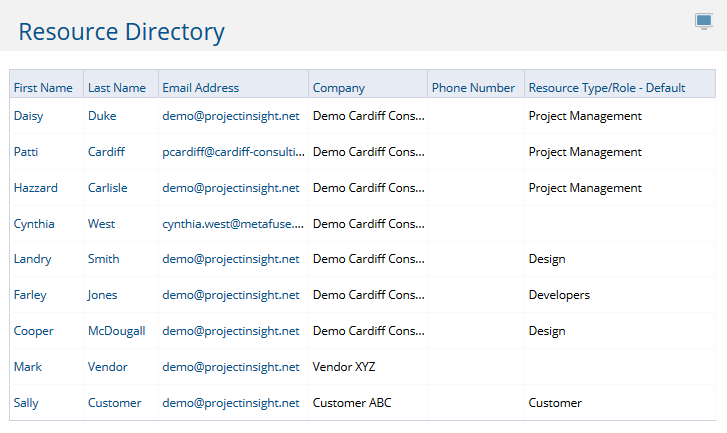Click the pcardiff@cardiff-consulti... email link

(233, 152)
